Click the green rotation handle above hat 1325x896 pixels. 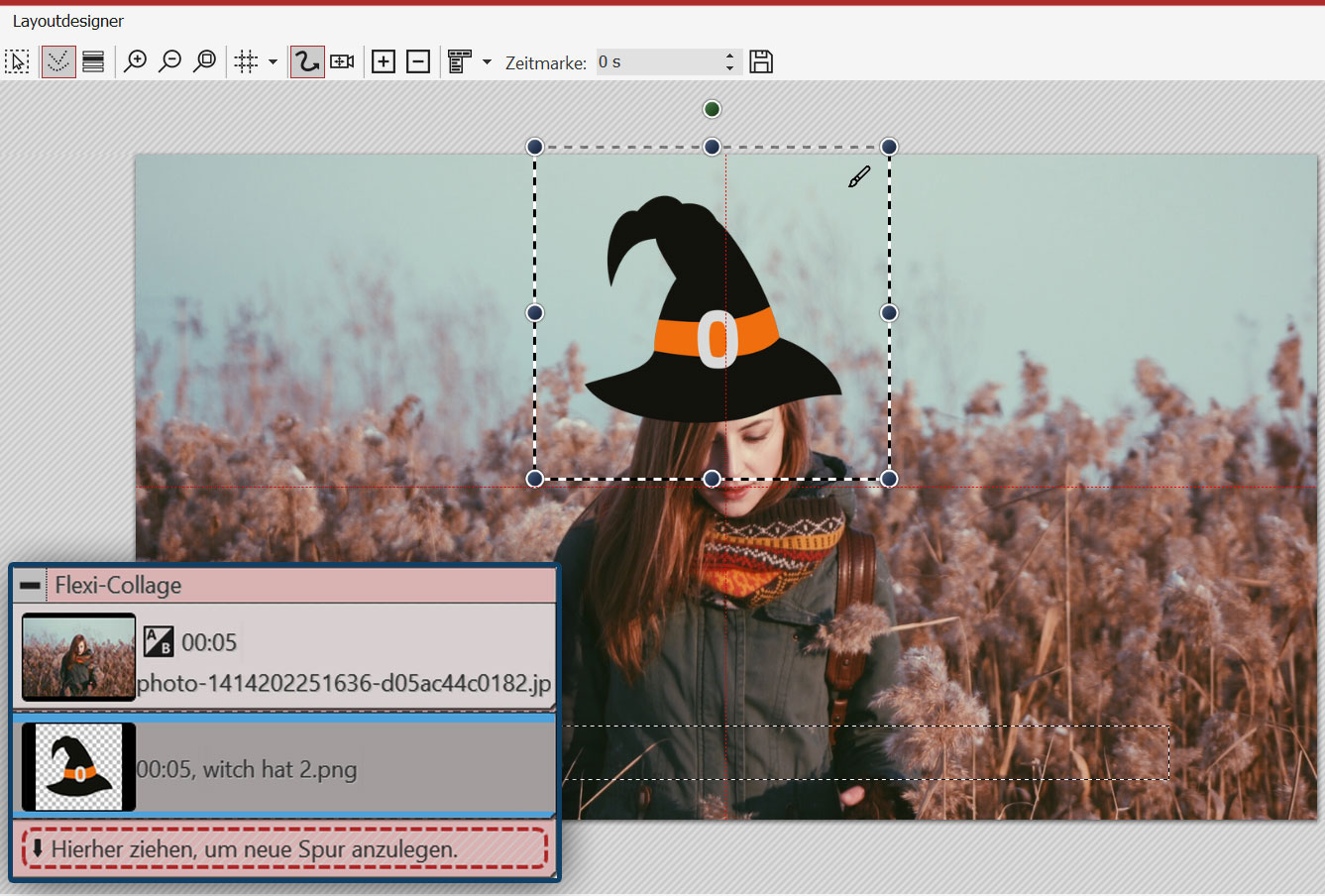click(712, 109)
